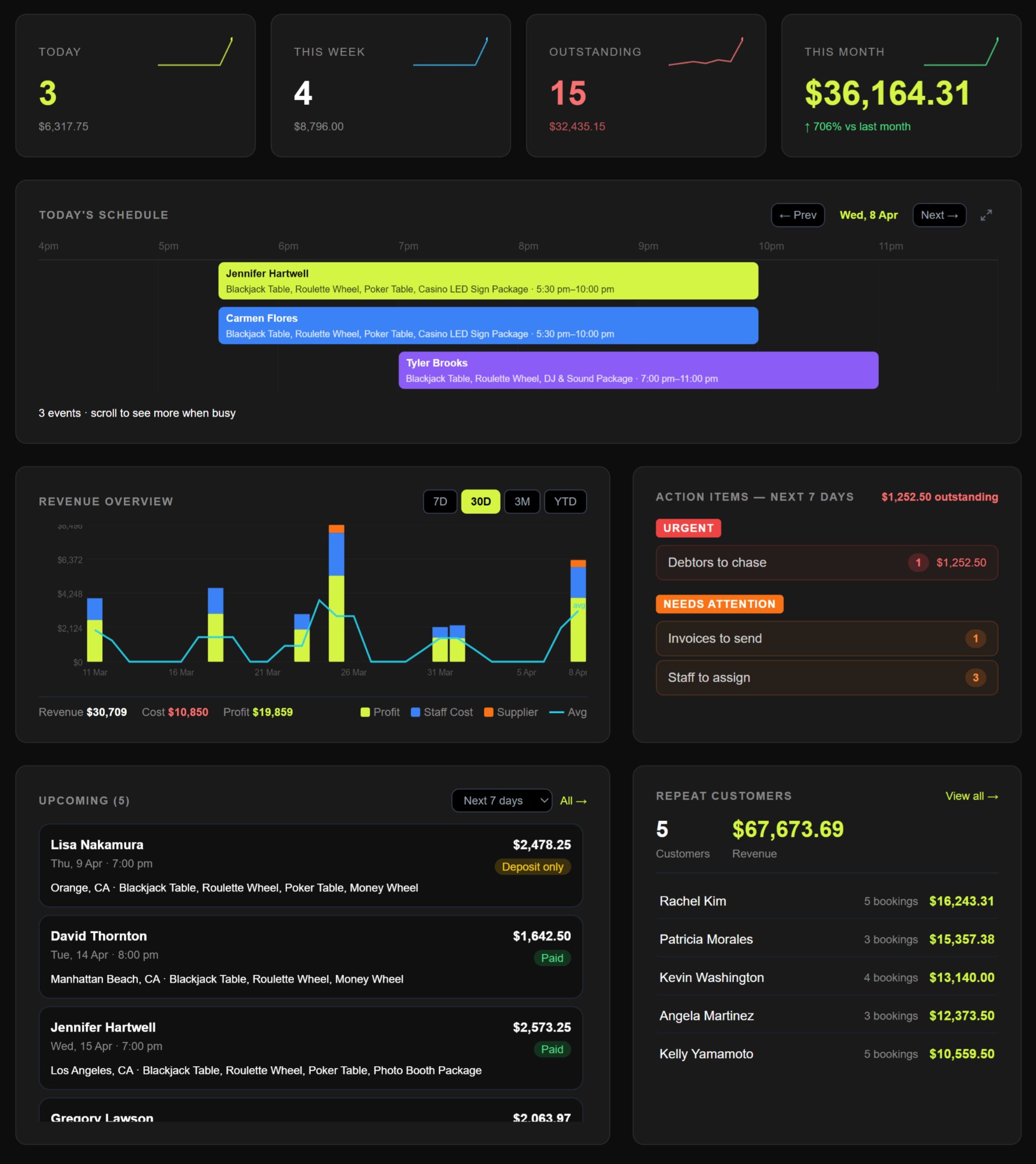Select Tyler Brooks's event block
The width and height of the screenshot is (1036, 1164).
click(638, 370)
